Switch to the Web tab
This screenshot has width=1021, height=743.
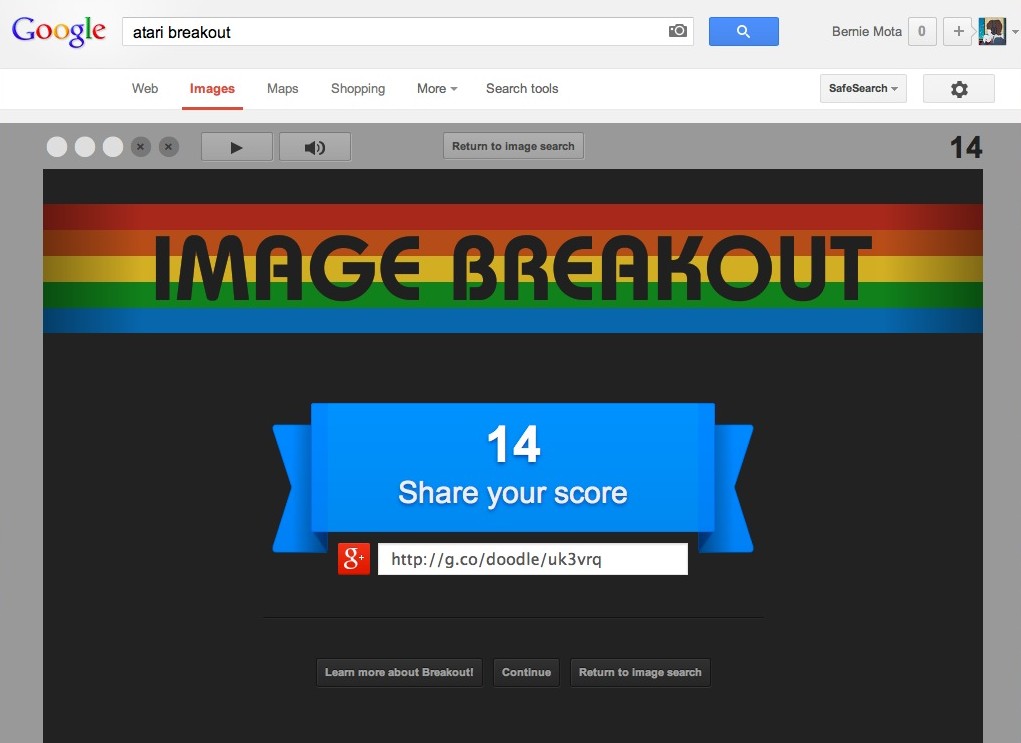145,88
